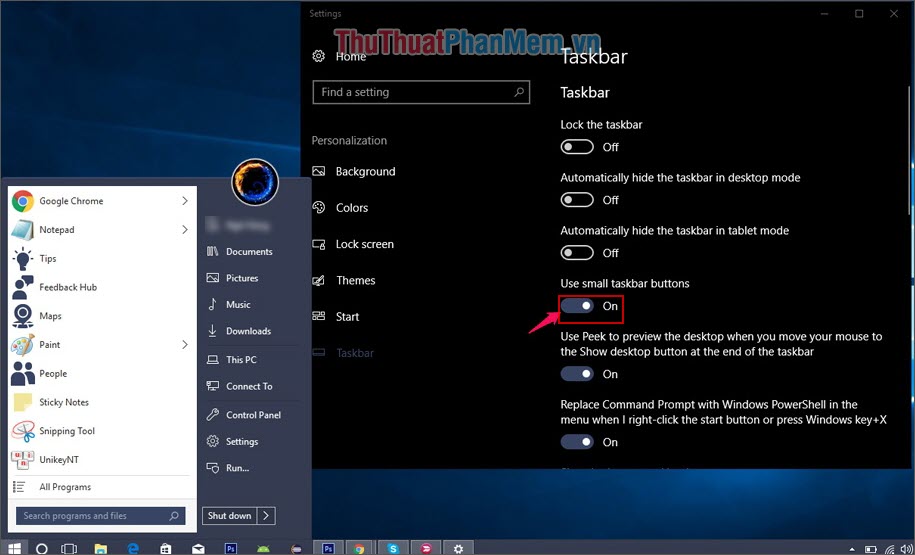Open Wi-Fi network icon in system tray

[889, 550]
